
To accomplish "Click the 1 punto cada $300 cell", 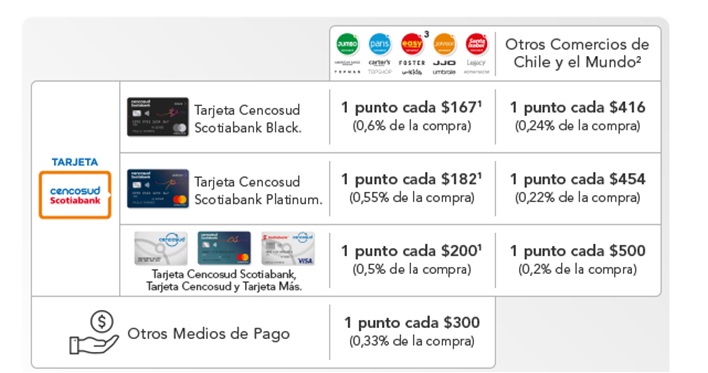I will coord(412,331).
